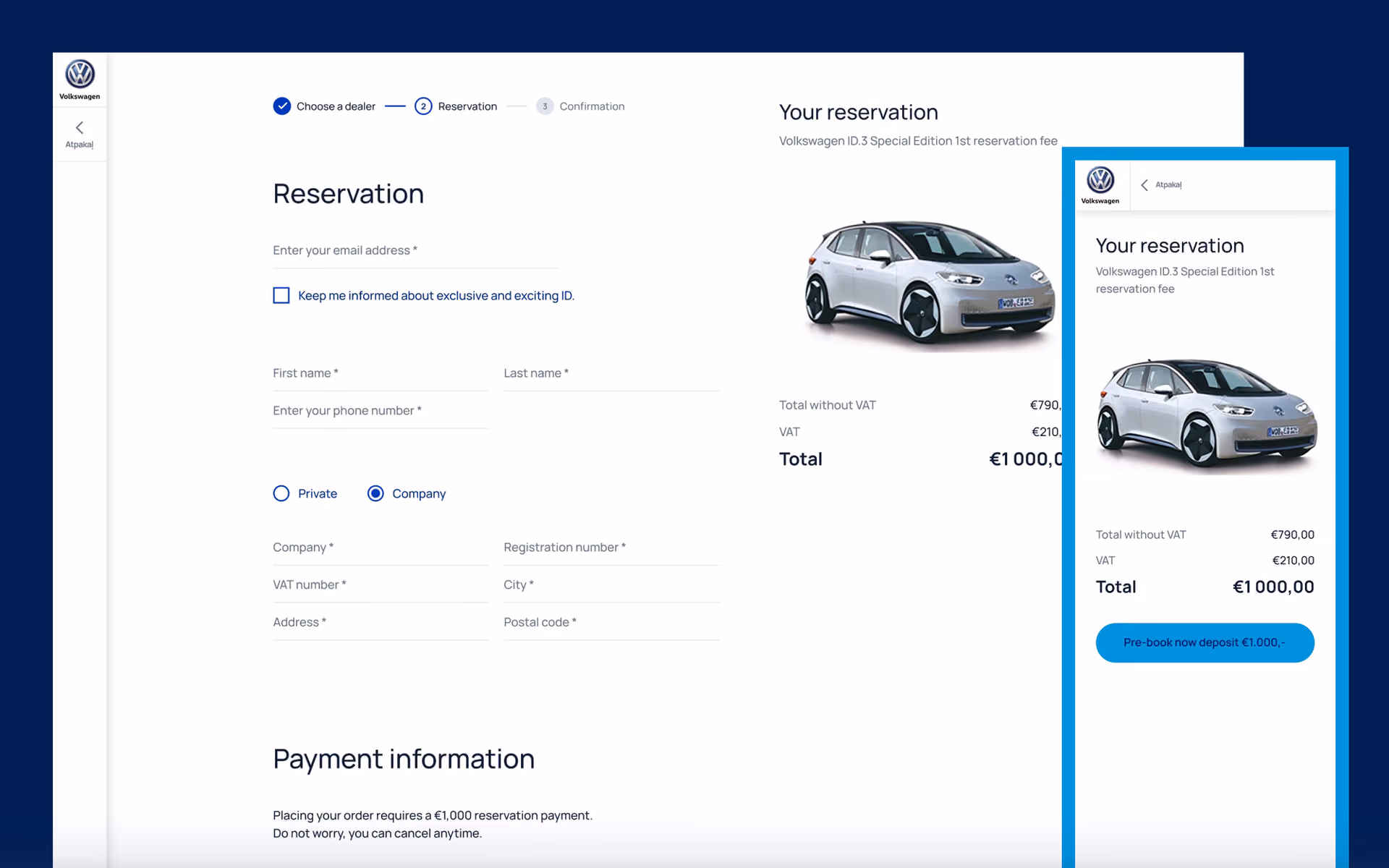
Task: Click the mobile preview ID.3 car image
Action: coord(1207,414)
